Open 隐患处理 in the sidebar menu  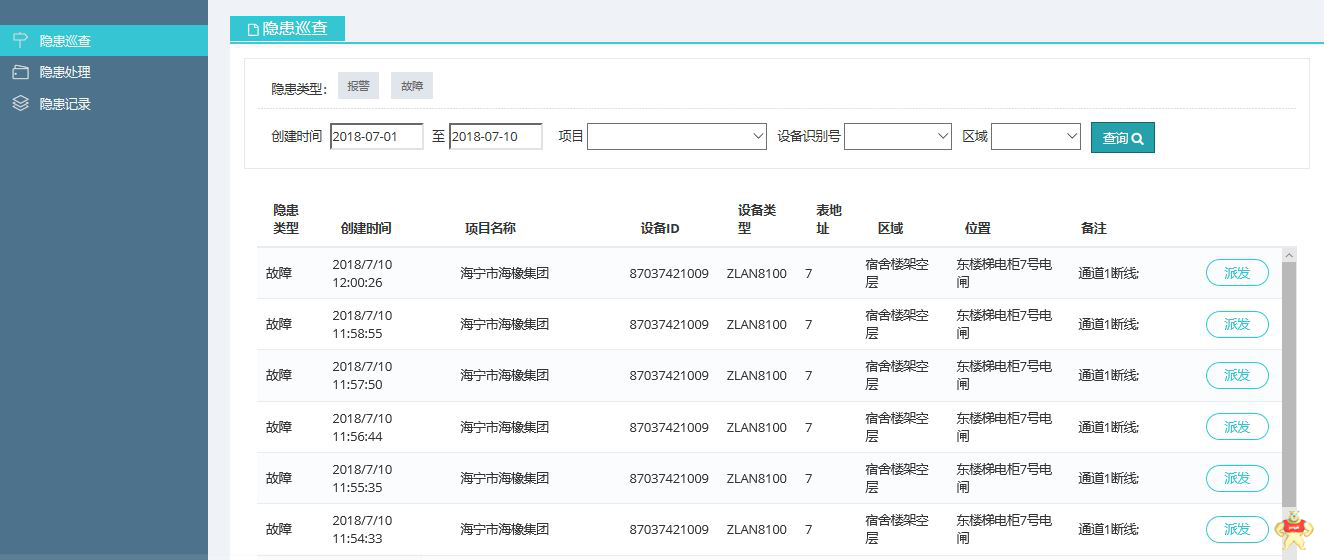(x=65, y=72)
